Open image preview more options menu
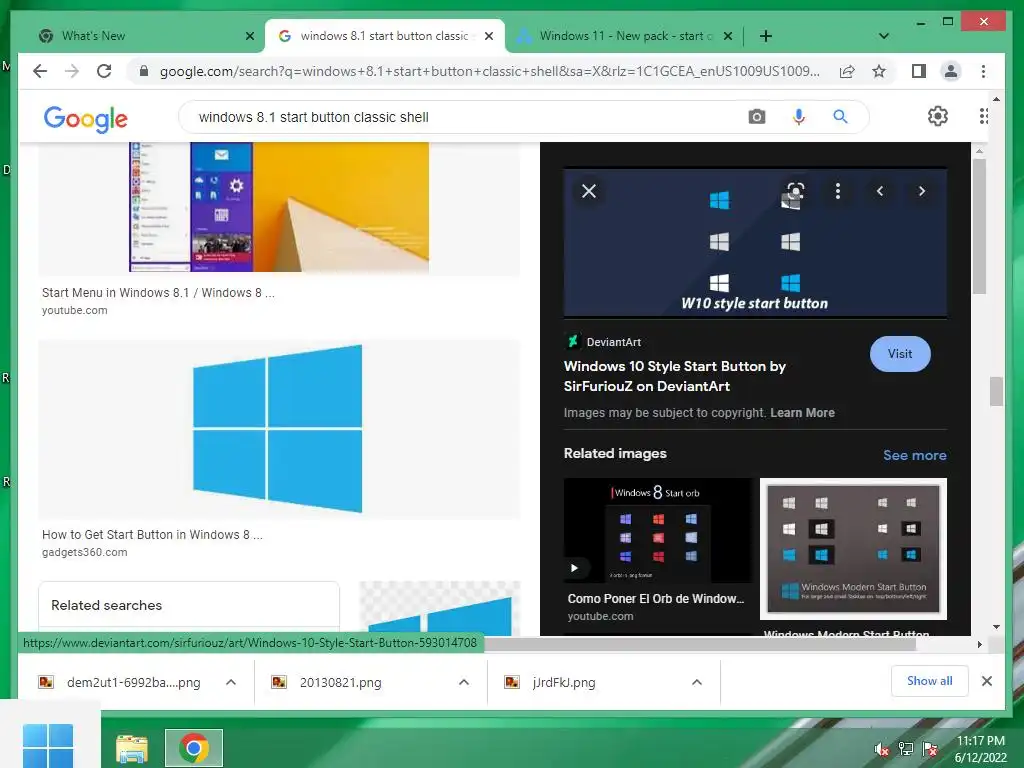The height and width of the screenshot is (768, 1024). coord(838,191)
